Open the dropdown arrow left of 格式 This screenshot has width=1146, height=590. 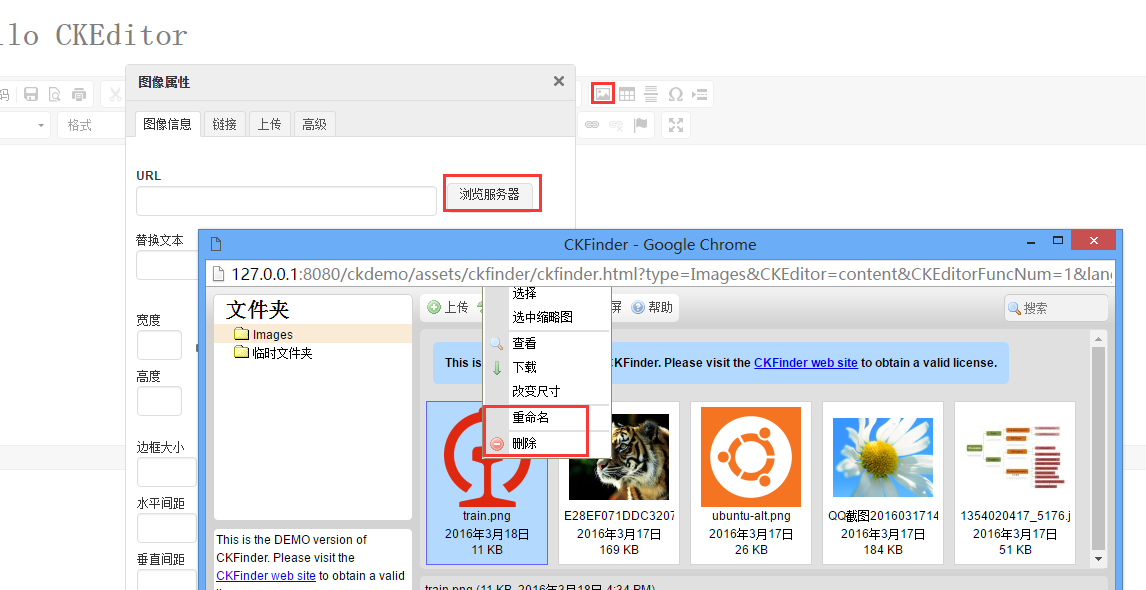(x=41, y=125)
